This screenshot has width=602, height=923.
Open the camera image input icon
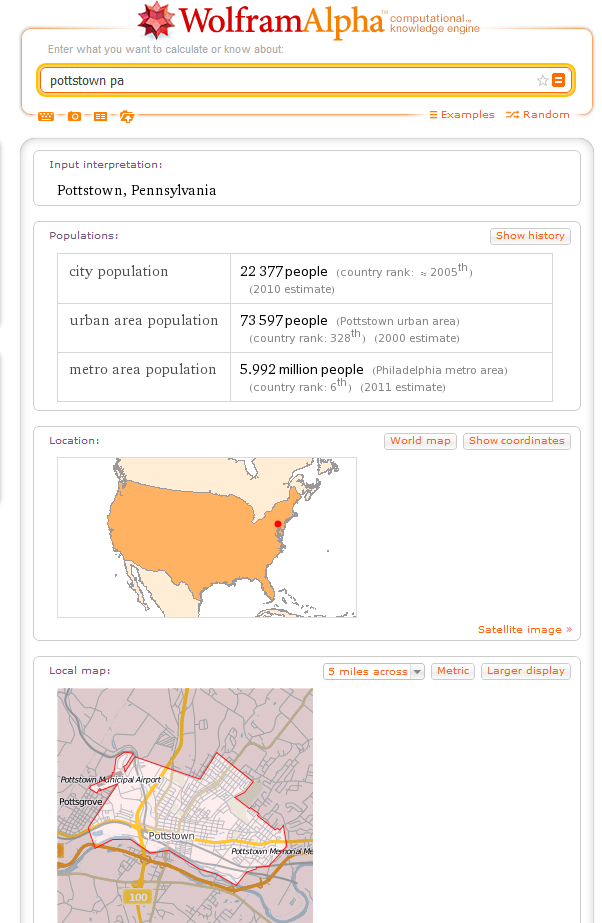click(74, 117)
